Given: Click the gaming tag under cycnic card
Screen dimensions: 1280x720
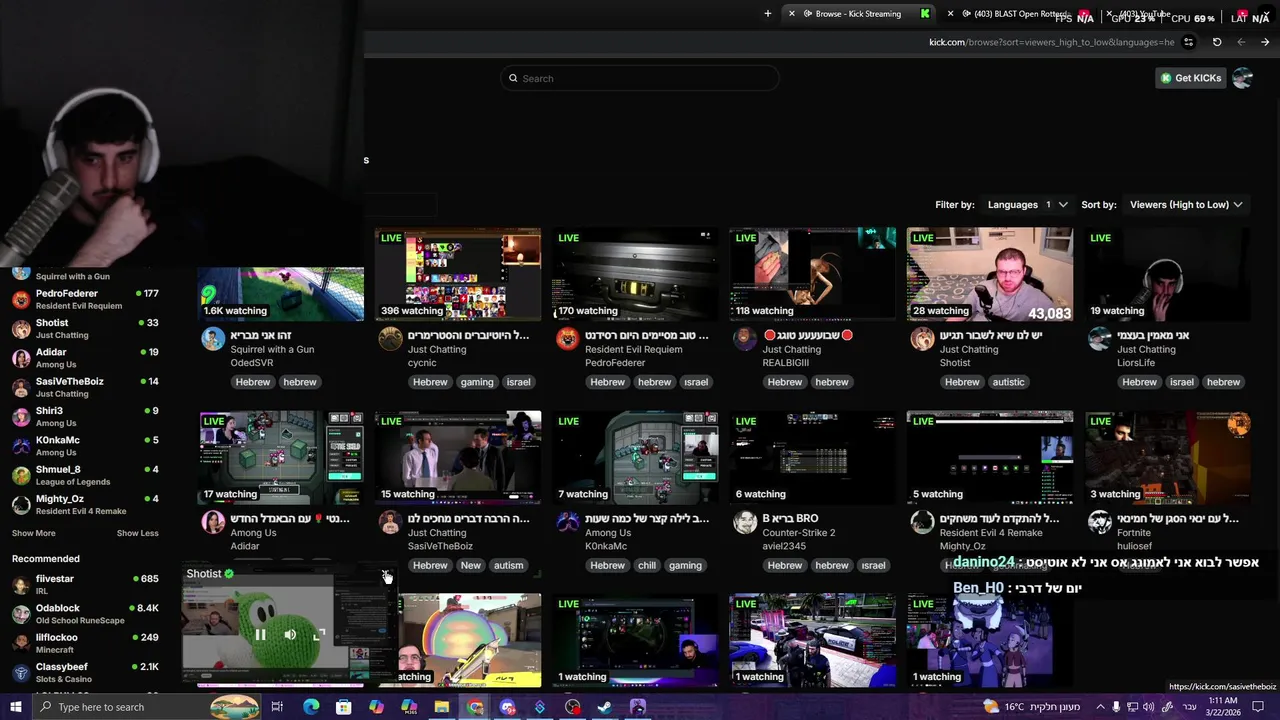Looking at the screenshot, I should pyautogui.click(x=477, y=382).
